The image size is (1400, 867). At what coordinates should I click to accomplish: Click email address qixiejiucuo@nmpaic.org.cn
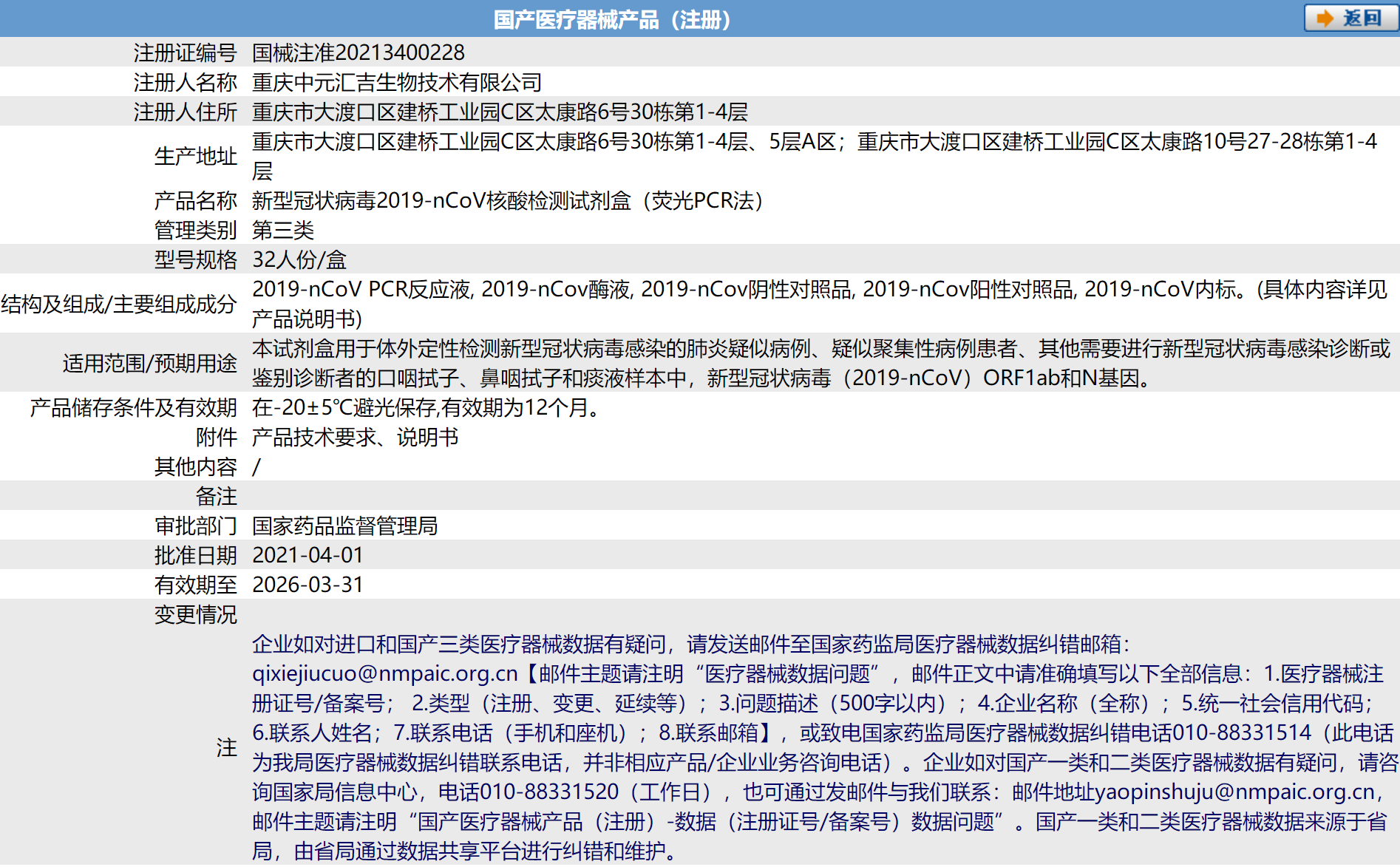[x=384, y=673]
